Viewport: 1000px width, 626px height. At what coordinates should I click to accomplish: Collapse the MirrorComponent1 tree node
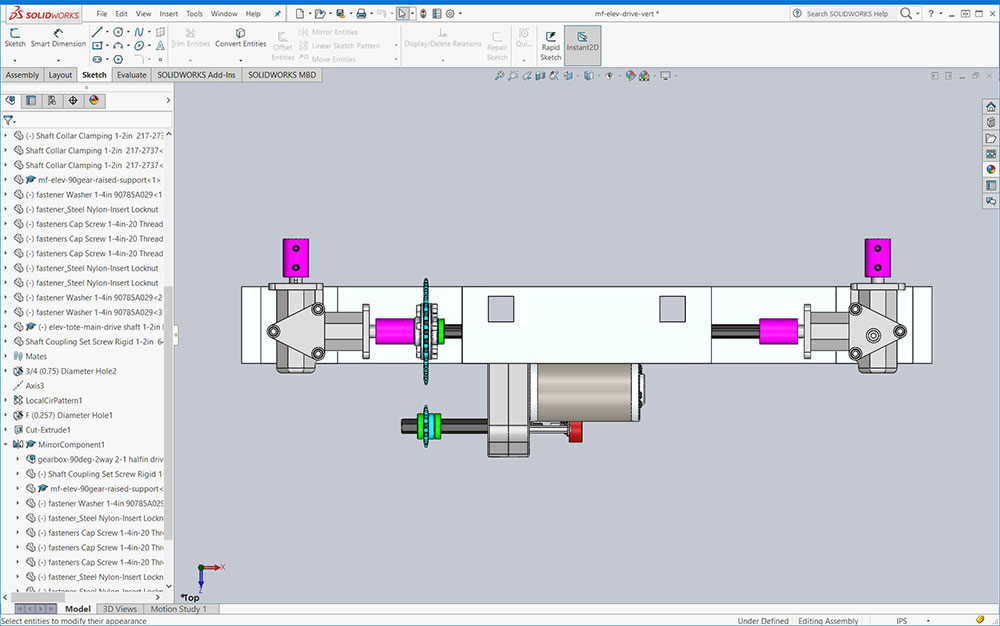pos(6,444)
